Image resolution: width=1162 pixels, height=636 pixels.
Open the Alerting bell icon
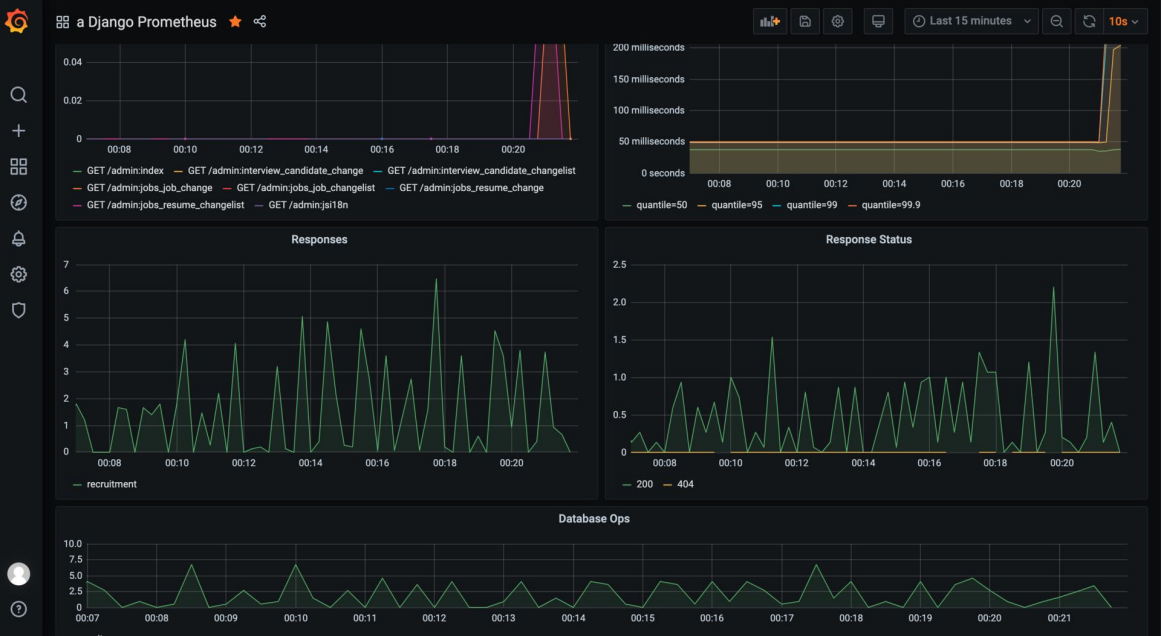18,239
